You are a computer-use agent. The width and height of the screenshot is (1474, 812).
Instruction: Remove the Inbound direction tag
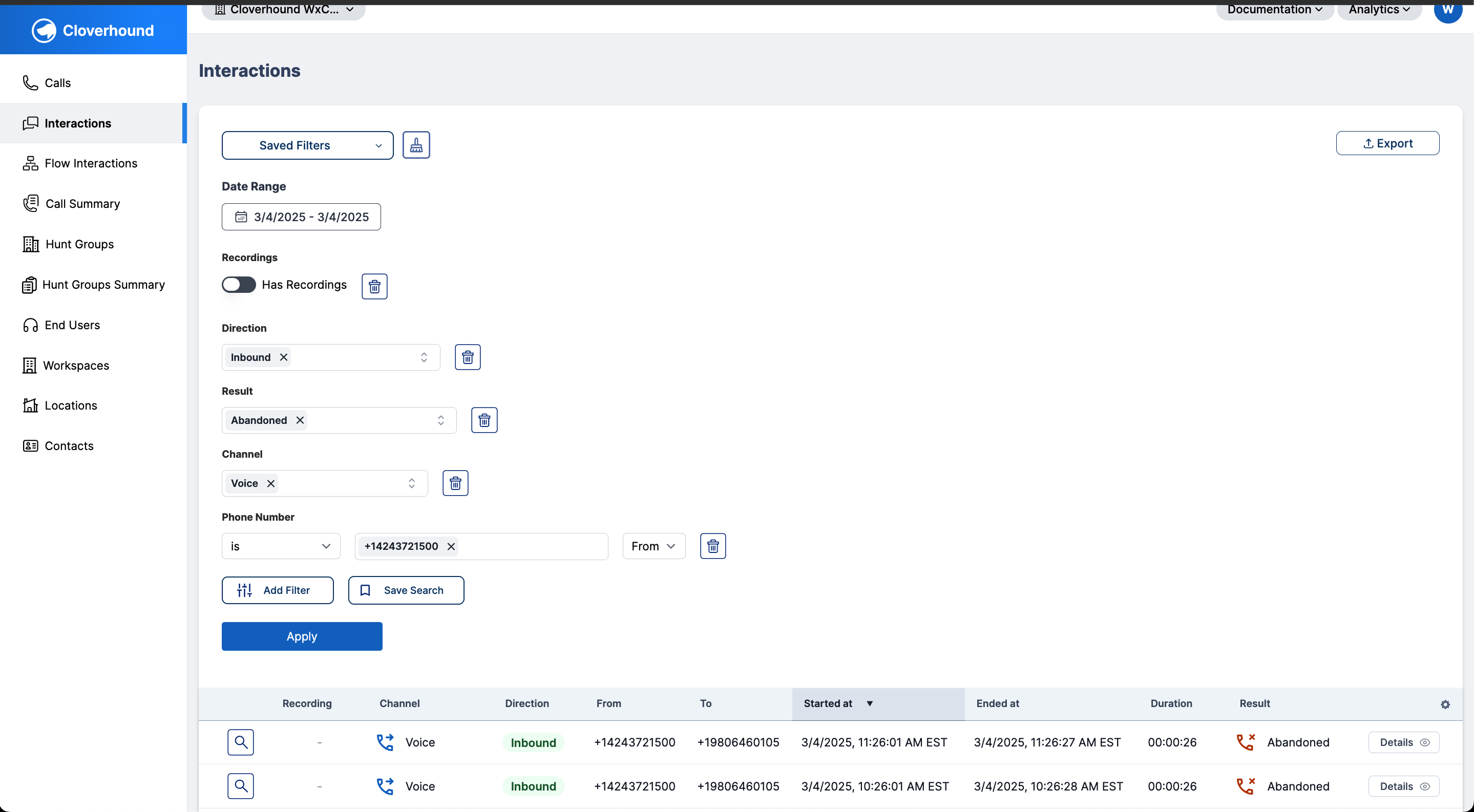click(x=283, y=357)
